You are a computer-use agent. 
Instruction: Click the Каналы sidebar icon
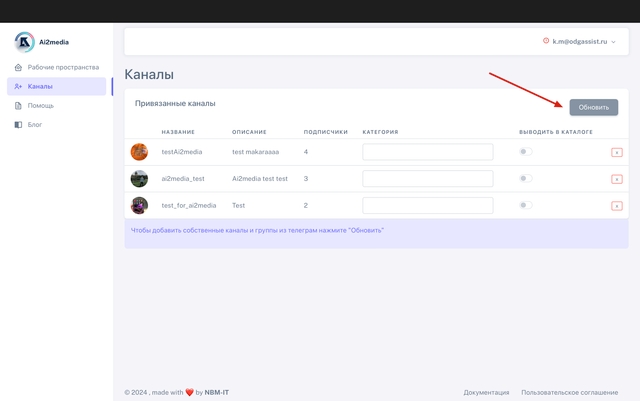coord(18,86)
